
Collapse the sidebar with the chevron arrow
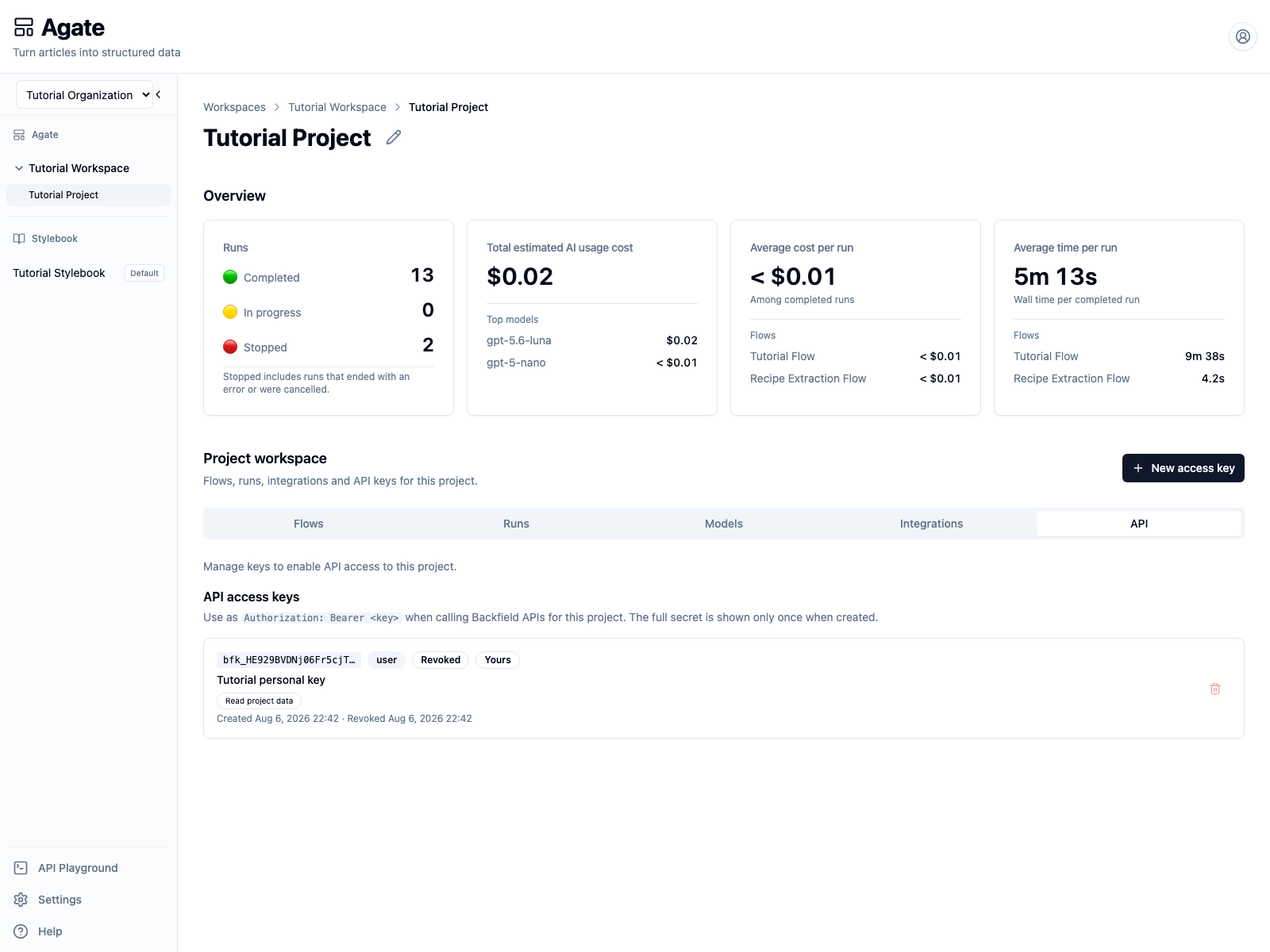click(158, 94)
